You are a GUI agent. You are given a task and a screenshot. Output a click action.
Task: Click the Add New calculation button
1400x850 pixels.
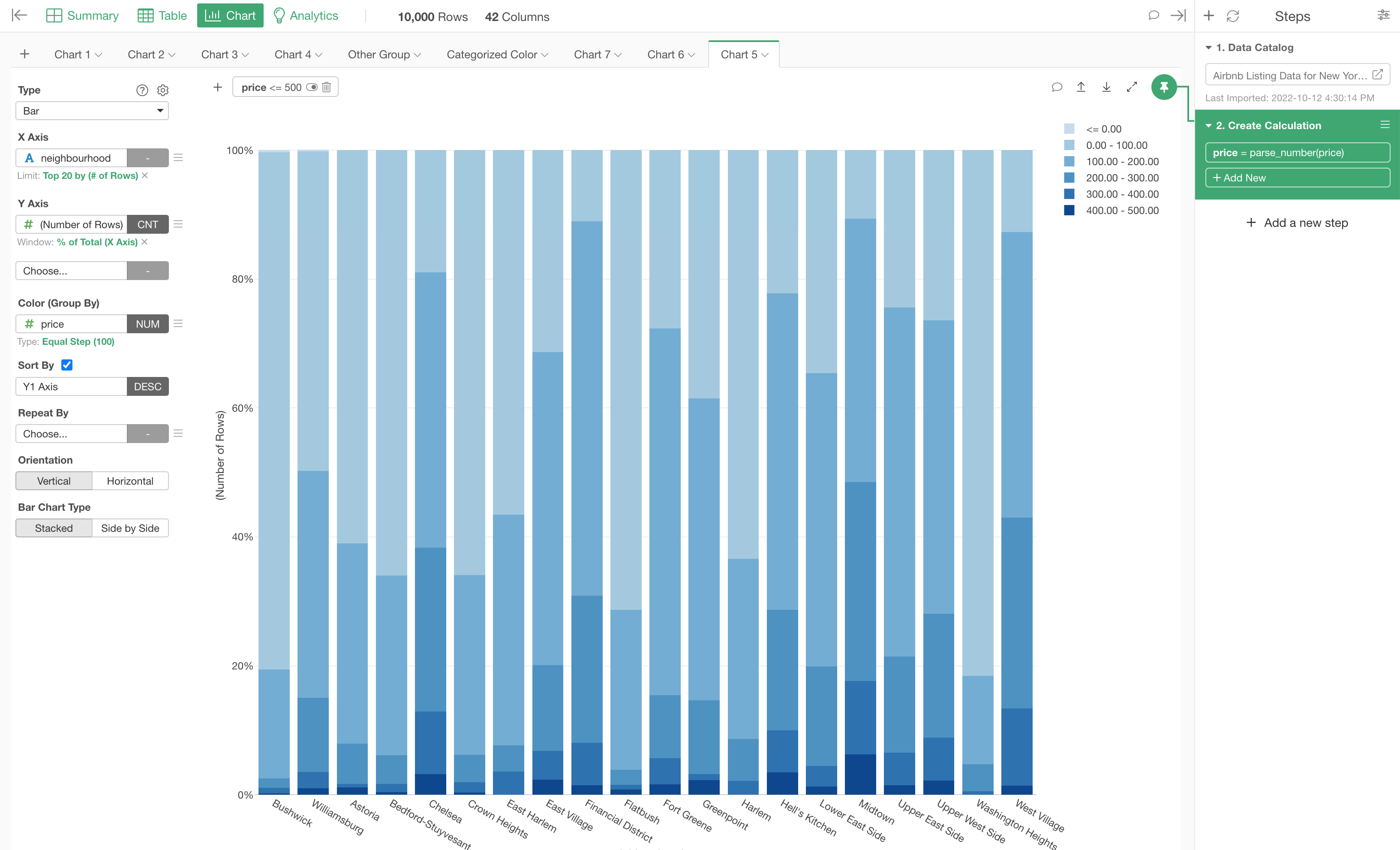(x=1297, y=178)
